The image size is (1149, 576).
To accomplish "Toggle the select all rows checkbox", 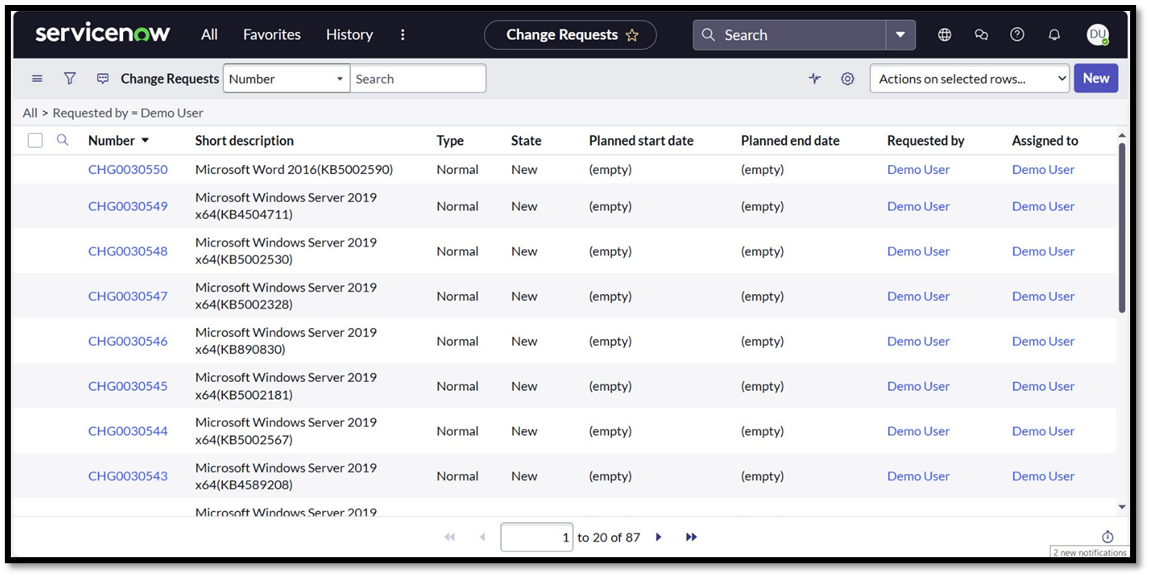I will pos(35,141).
